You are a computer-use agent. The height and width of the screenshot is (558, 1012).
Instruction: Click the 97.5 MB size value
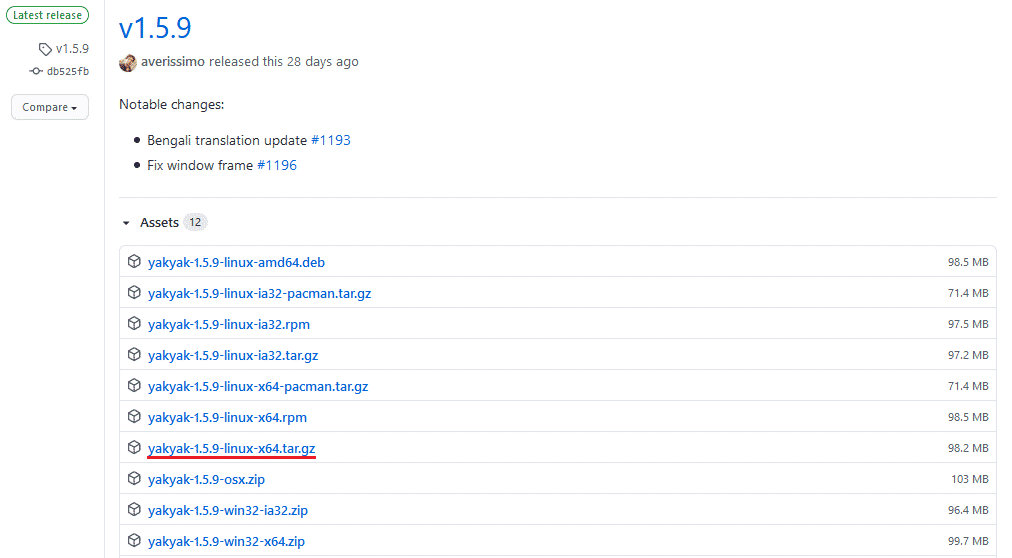click(x=968, y=324)
